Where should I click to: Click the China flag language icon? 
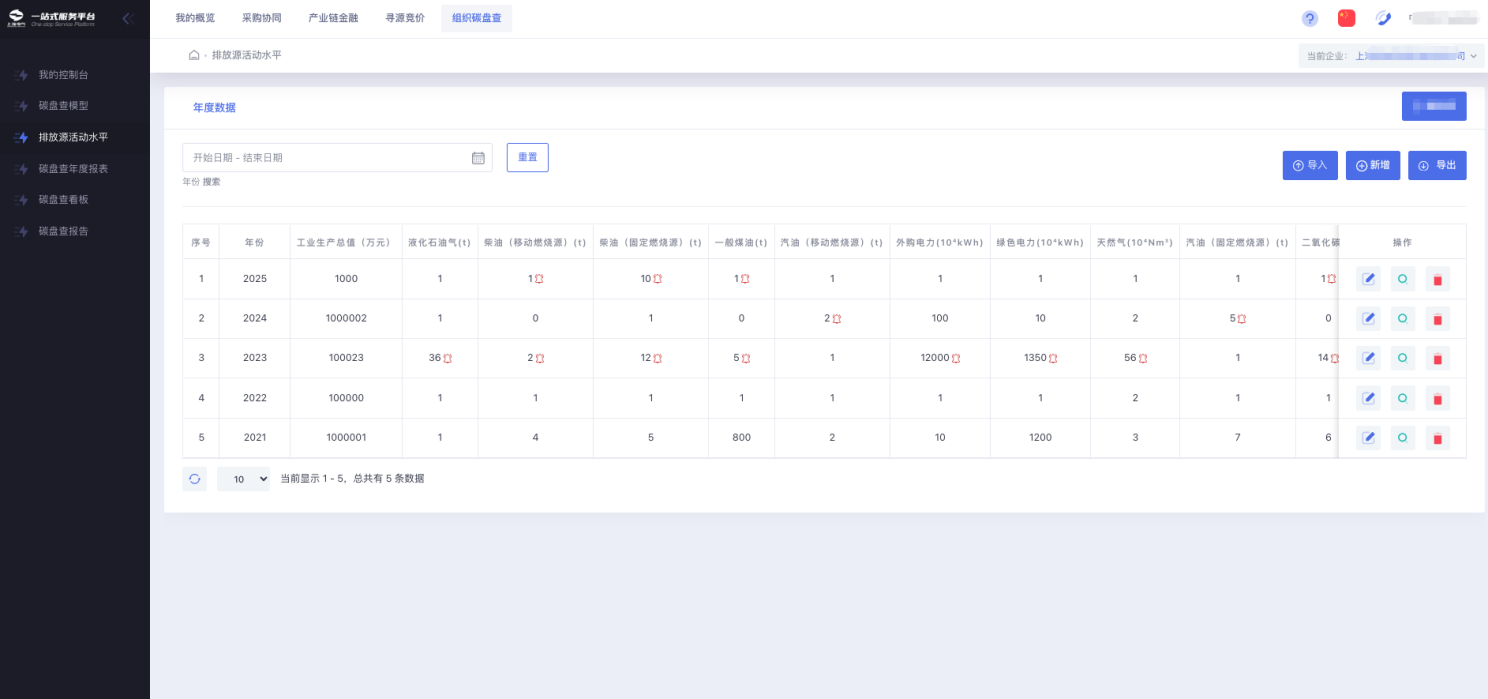pyautogui.click(x=1346, y=18)
